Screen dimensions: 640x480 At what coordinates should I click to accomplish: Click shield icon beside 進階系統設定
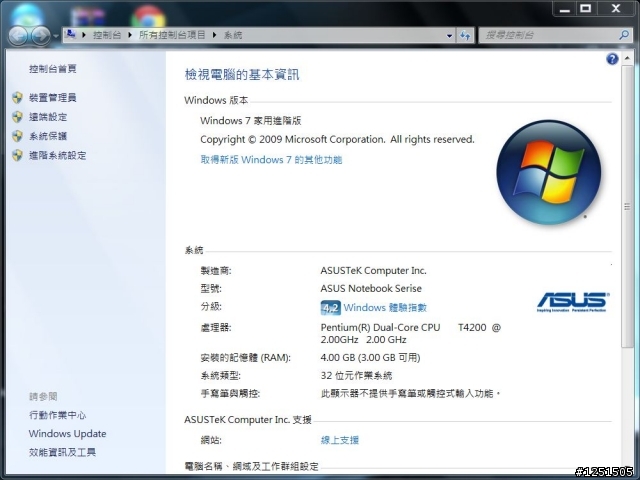click(17, 155)
